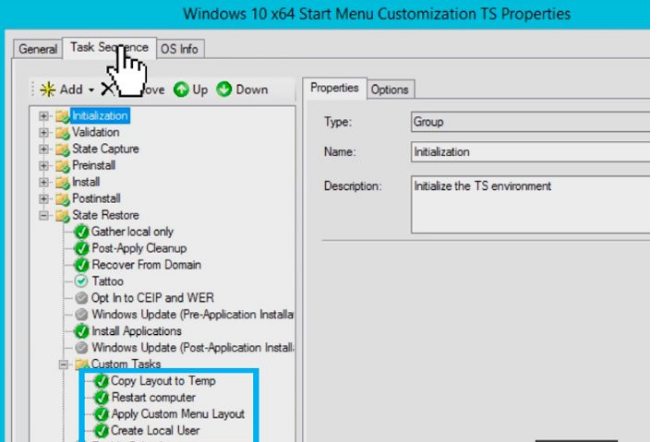Select the Postinstall tree item
The height and width of the screenshot is (442, 671).
(96, 199)
